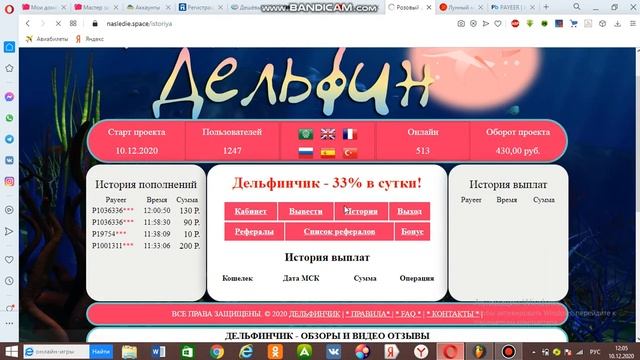Click the Найти taskbar search button
This screenshot has height=360, width=640.
(x=101, y=351)
